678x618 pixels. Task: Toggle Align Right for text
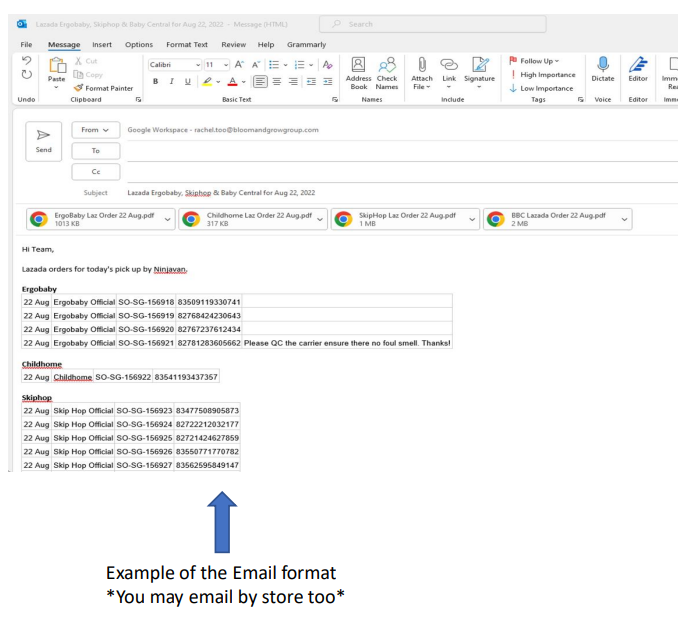click(293, 81)
